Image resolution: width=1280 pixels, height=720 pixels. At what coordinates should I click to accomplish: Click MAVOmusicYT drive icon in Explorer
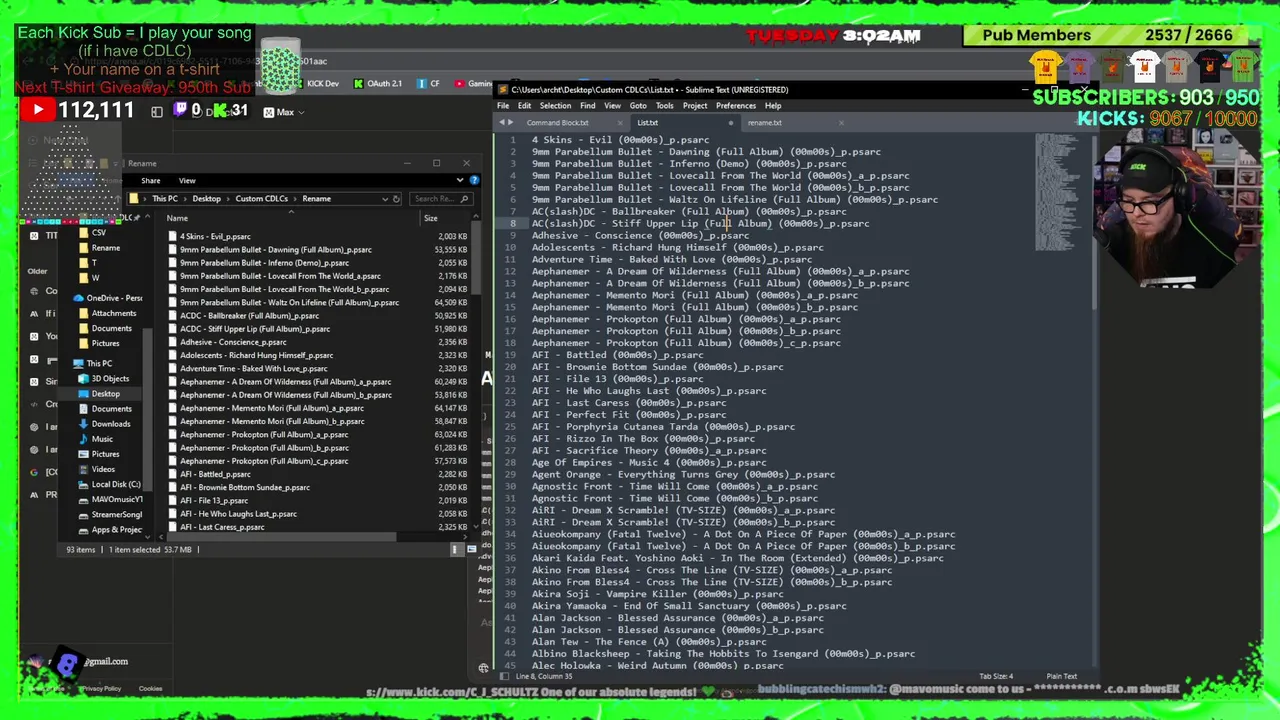pyautogui.click(x=84, y=499)
